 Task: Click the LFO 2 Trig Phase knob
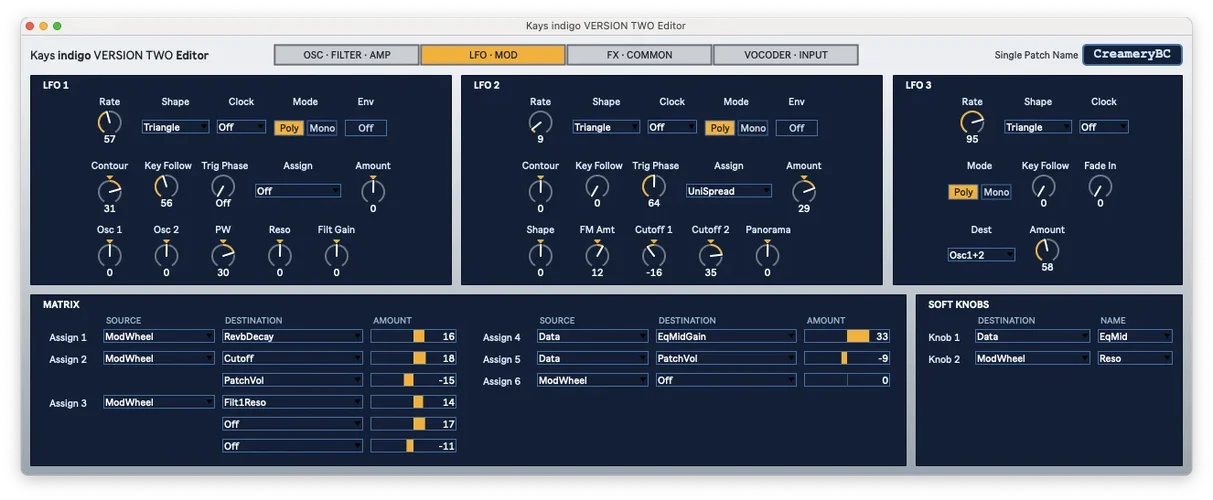(654, 186)
